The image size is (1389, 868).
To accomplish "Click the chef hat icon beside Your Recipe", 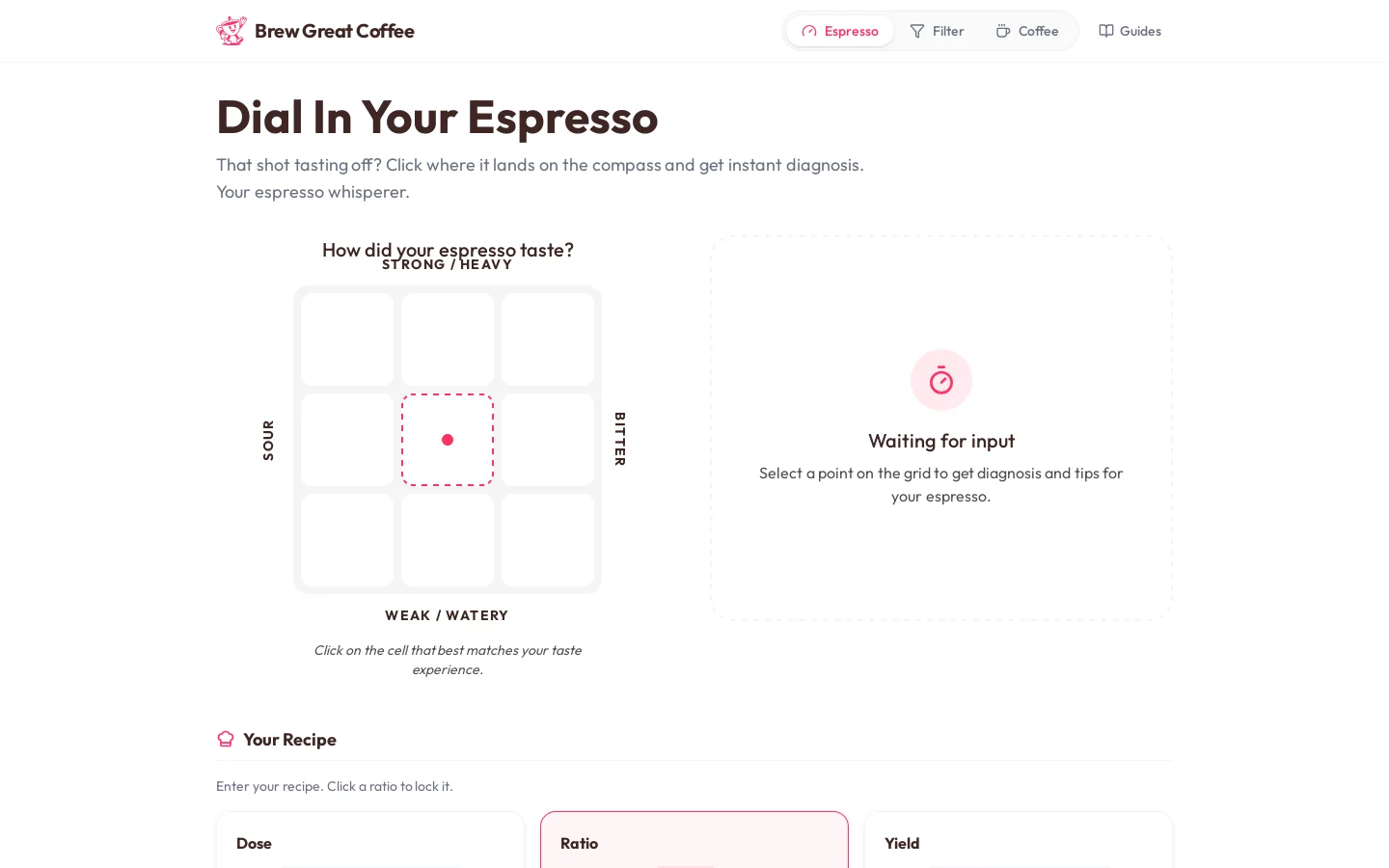I will 226,739.
